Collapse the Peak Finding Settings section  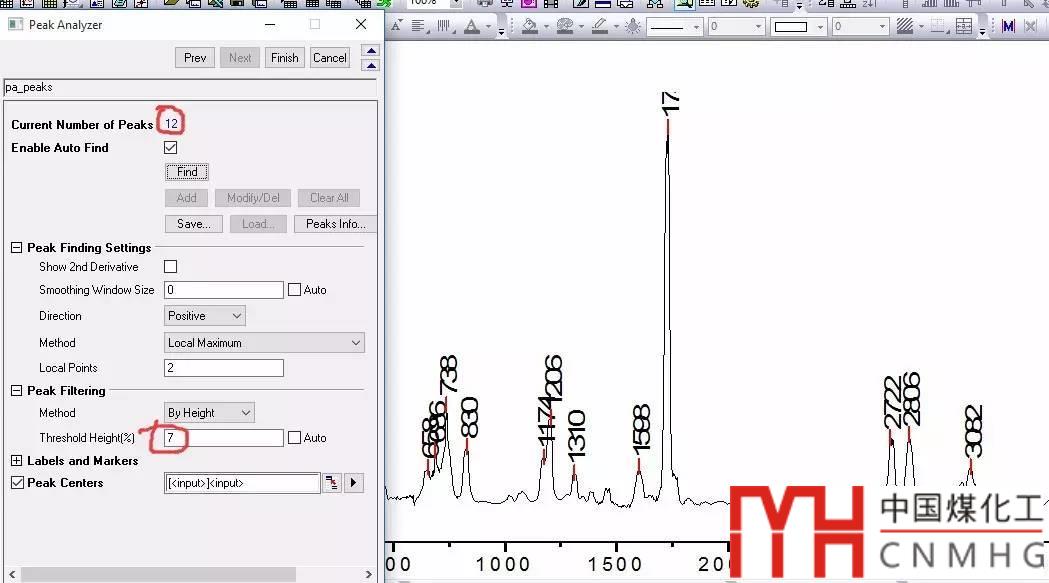(17, 248)
